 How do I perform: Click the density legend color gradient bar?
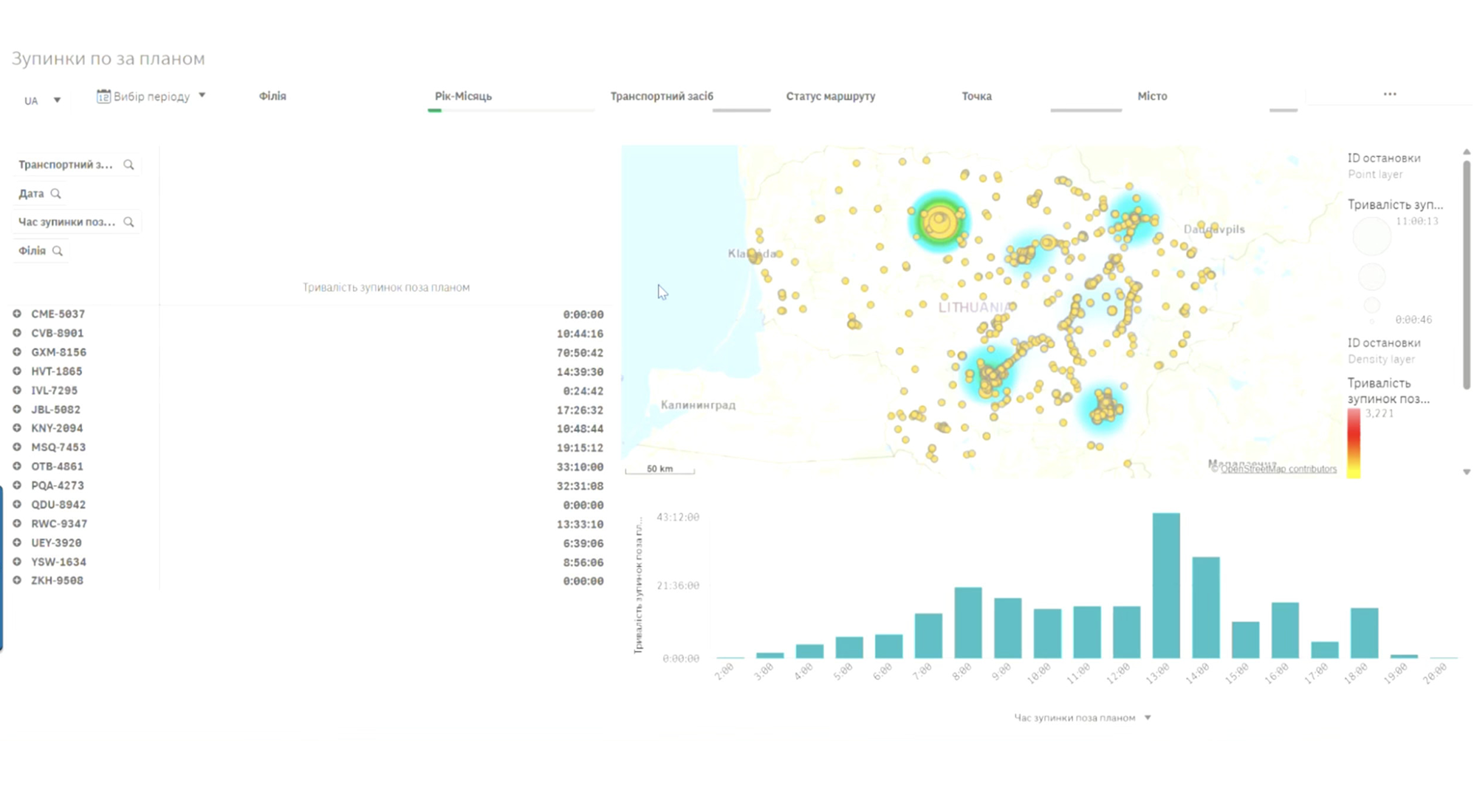(1354, 444)
